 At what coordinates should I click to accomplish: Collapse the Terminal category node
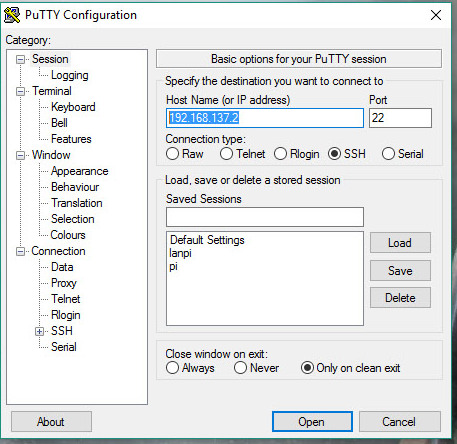20,91
